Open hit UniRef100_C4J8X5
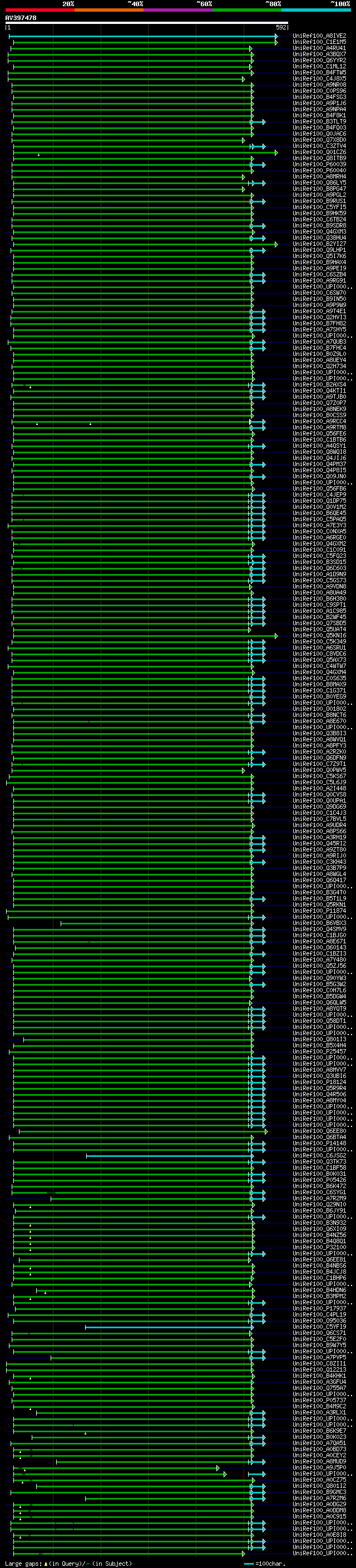Viewport: 356px width, 1568px height. (319, 78)
